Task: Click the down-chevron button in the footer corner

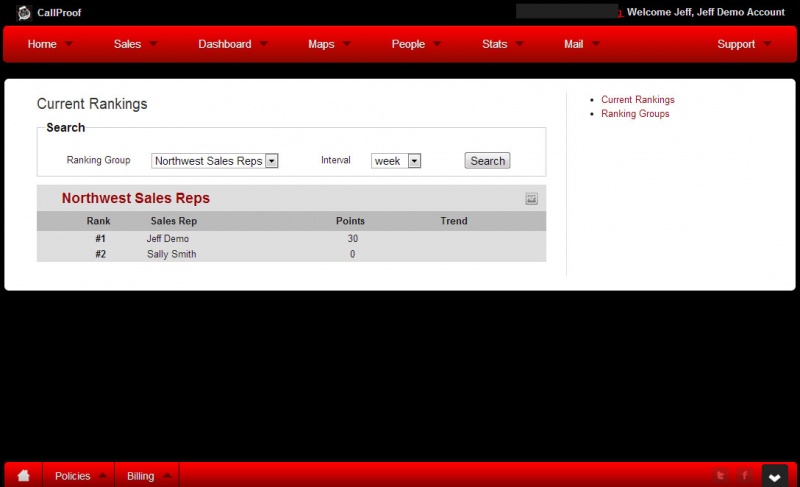Action: [774, 477]
